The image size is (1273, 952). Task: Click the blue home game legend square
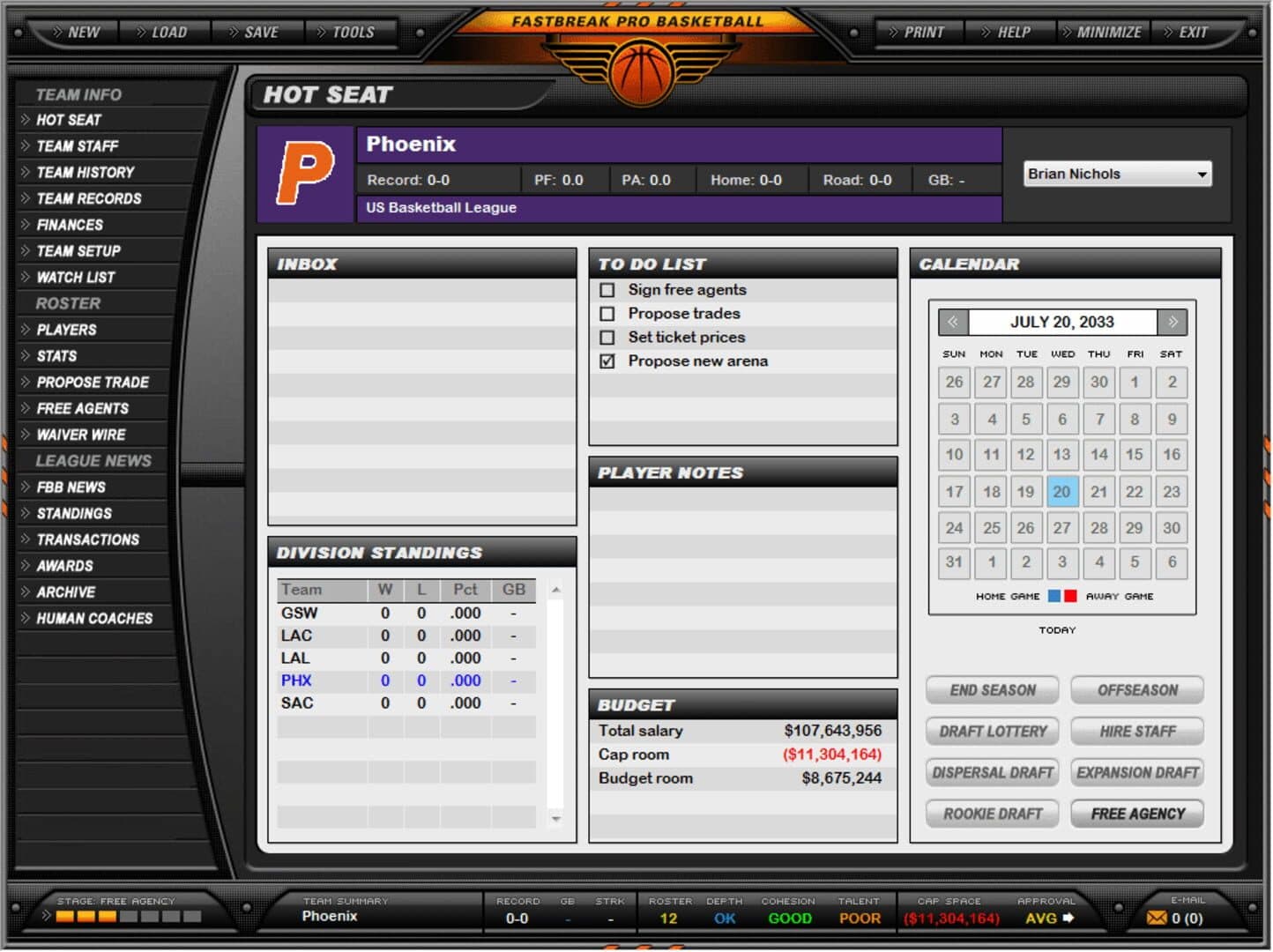point(1053,597)
